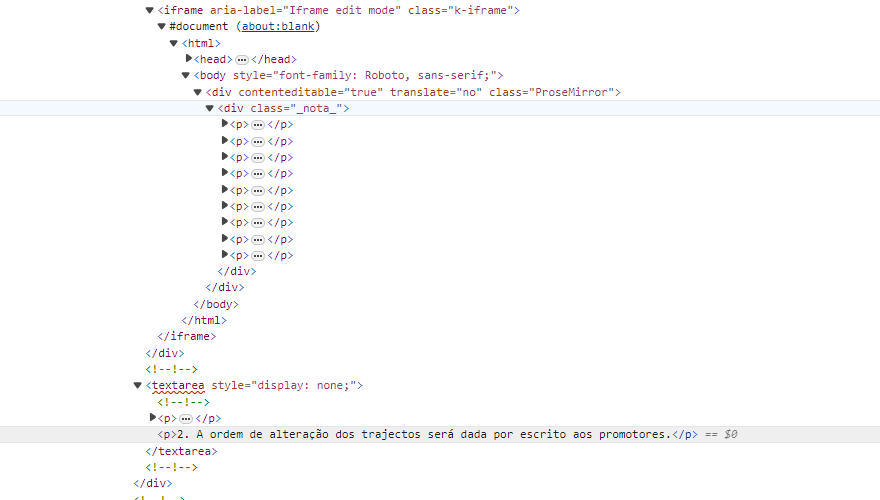
Task: Collapse the html element arrow
Action: click(173, 43)
